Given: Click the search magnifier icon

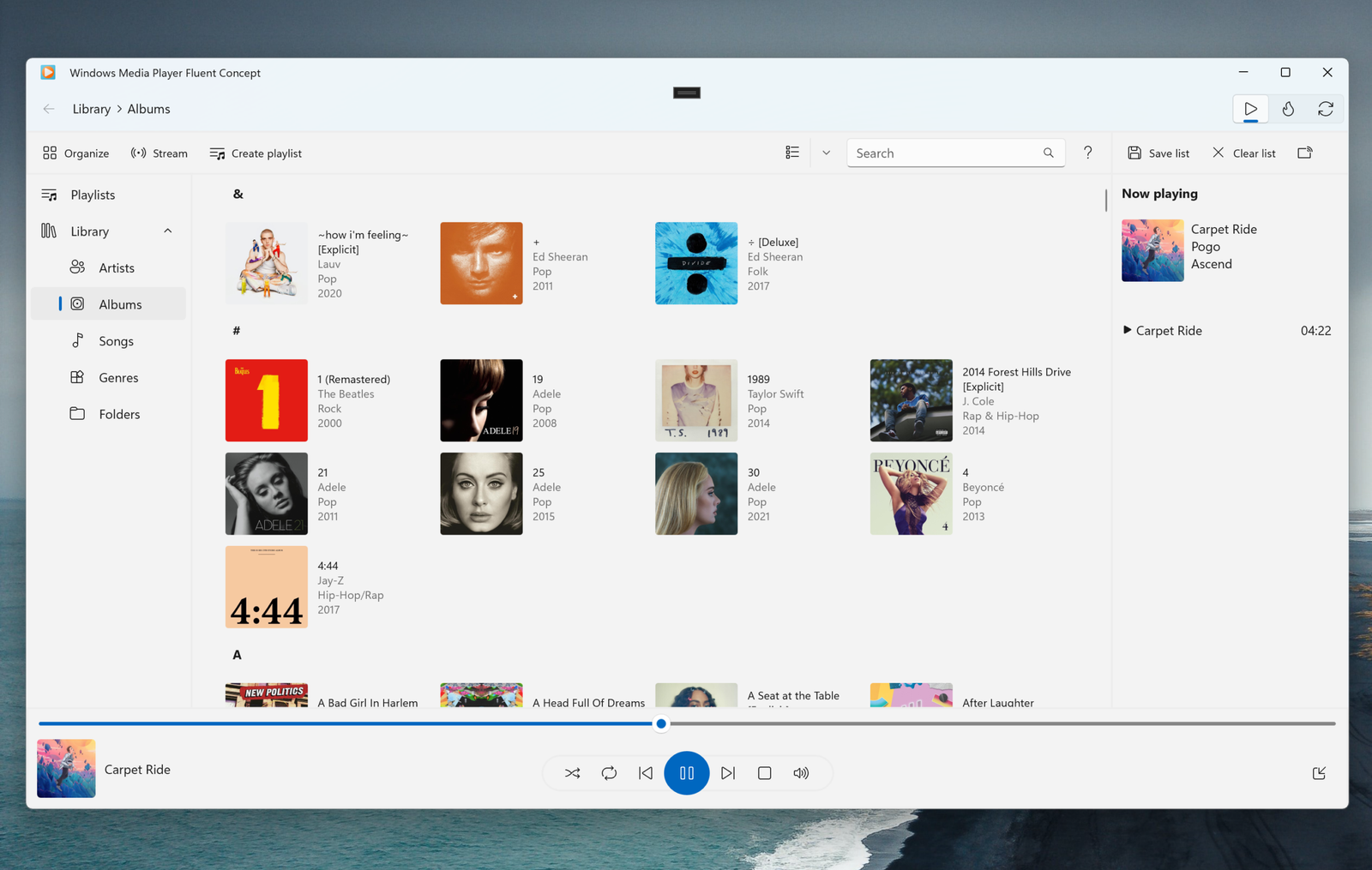Looking at the screenshot, I should [1048, 153].
